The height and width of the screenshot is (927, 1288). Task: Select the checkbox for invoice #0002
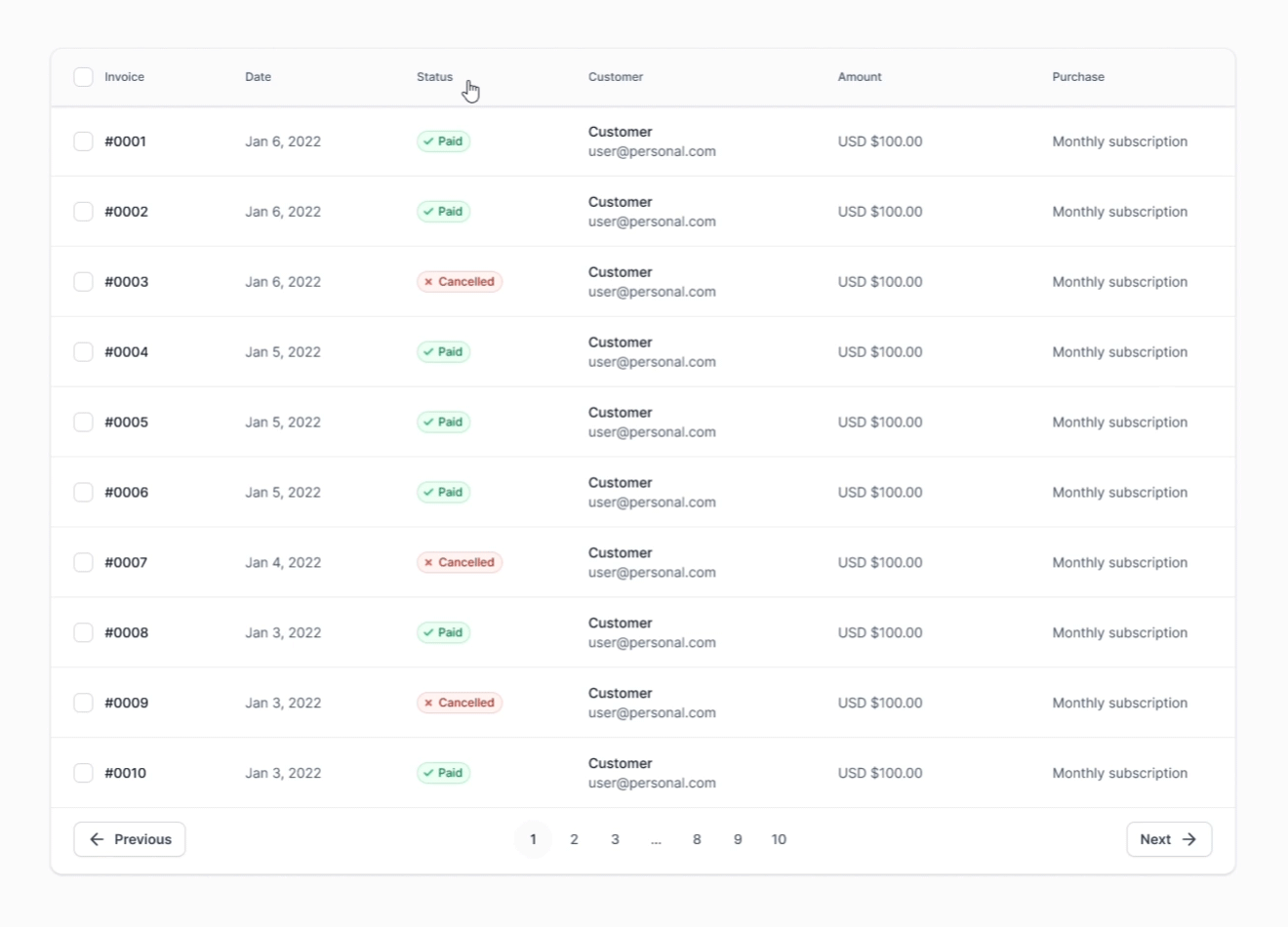pos(84,212)
